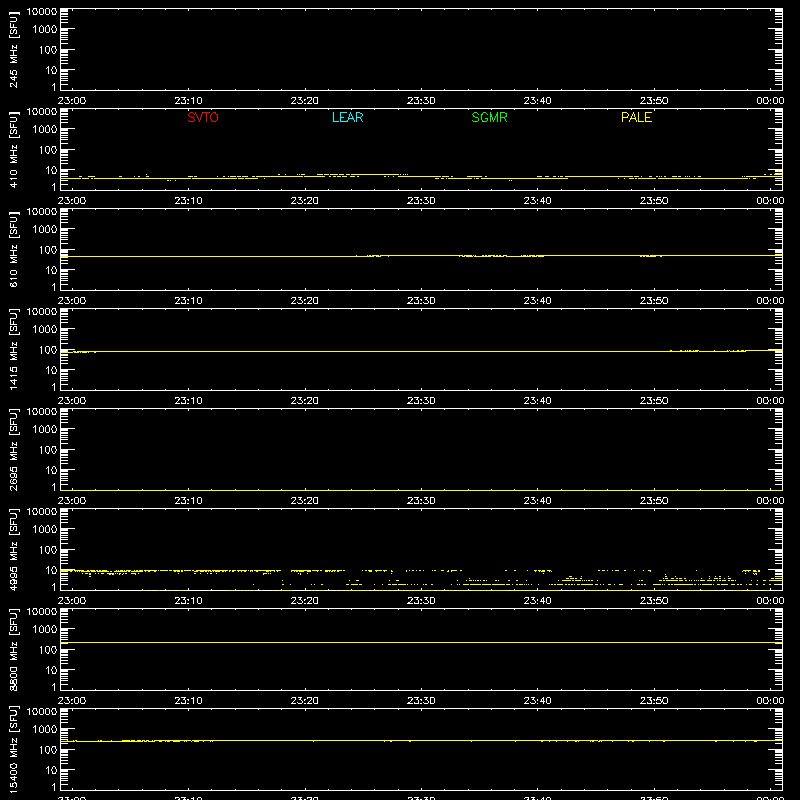Click the 23:40 label below the 410 MHz plot
This screenshot has width=800, height=800.
tap(537, 201)
